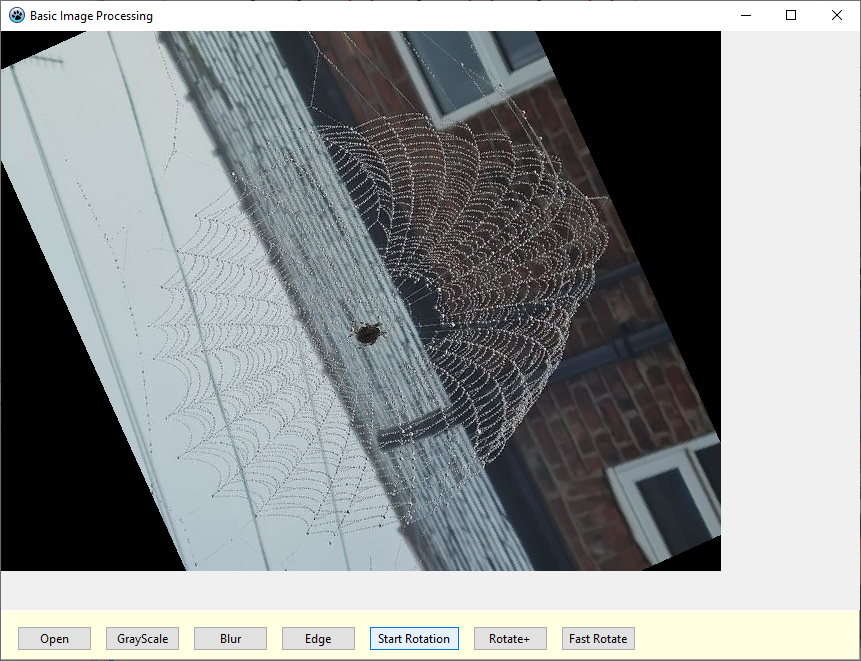Open an image file with the Open button
Image resolution: width=861 pixels, height=661 pixels.
click(x=54, y=638)
